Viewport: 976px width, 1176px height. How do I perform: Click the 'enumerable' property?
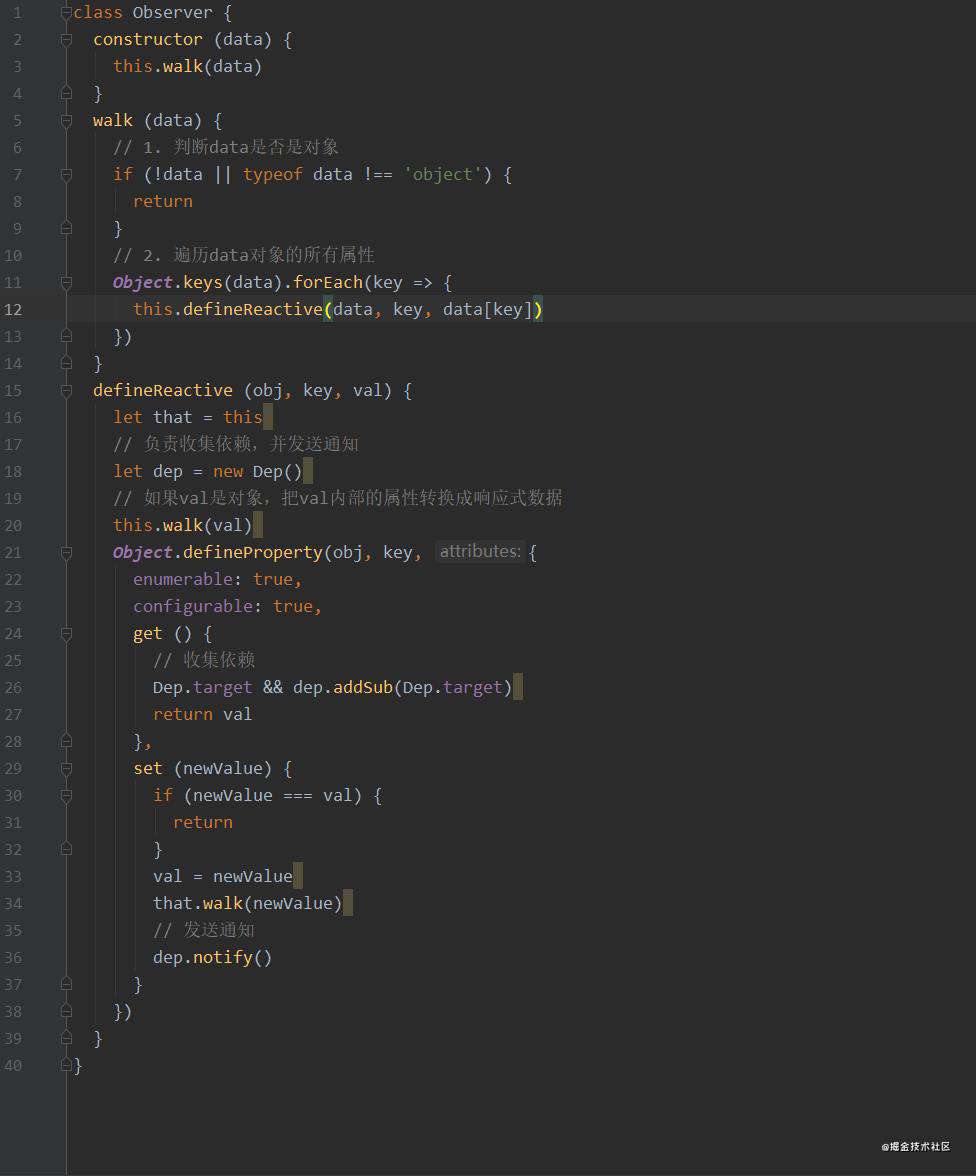click(183, 580)
